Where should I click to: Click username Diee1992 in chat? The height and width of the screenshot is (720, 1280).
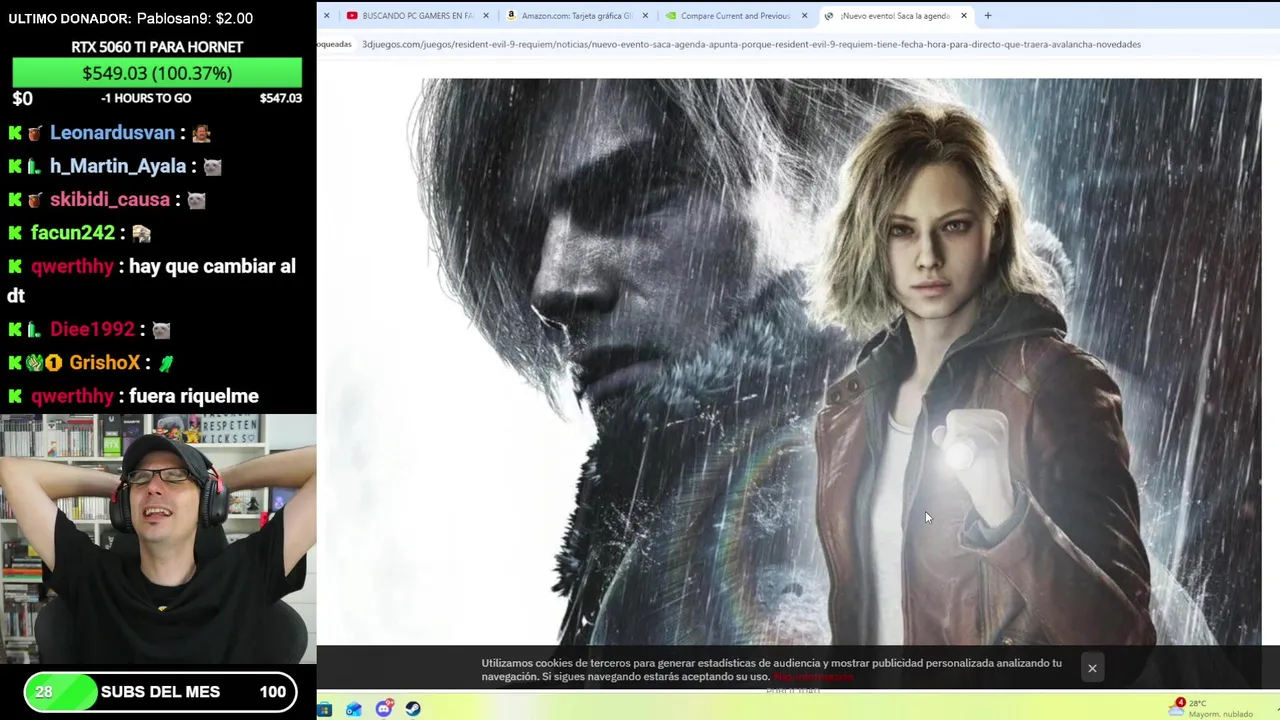(x=92, y=329)
